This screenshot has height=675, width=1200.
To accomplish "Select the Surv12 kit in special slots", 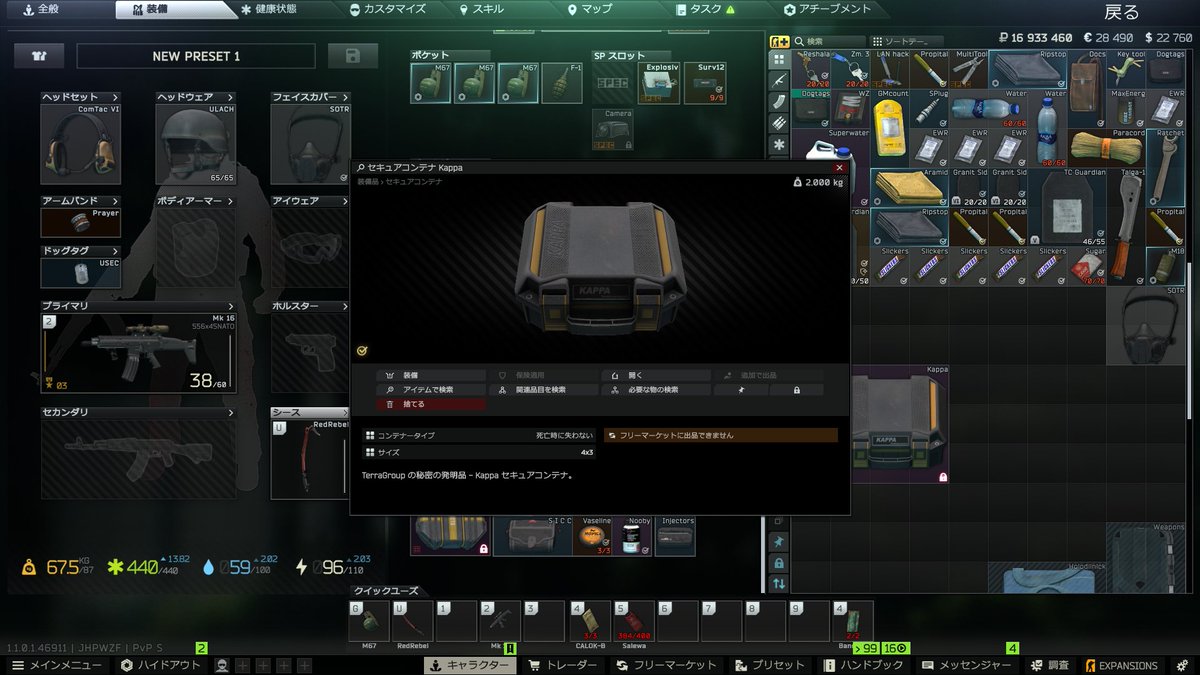I will click(x=706, y=83).
